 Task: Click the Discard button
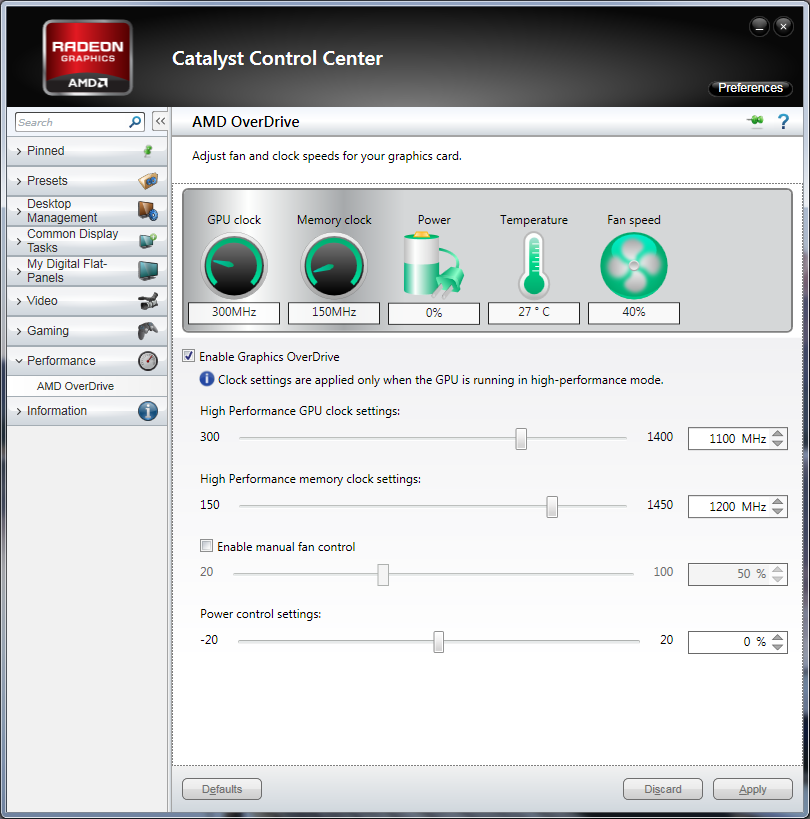click(x=663, y=789)
